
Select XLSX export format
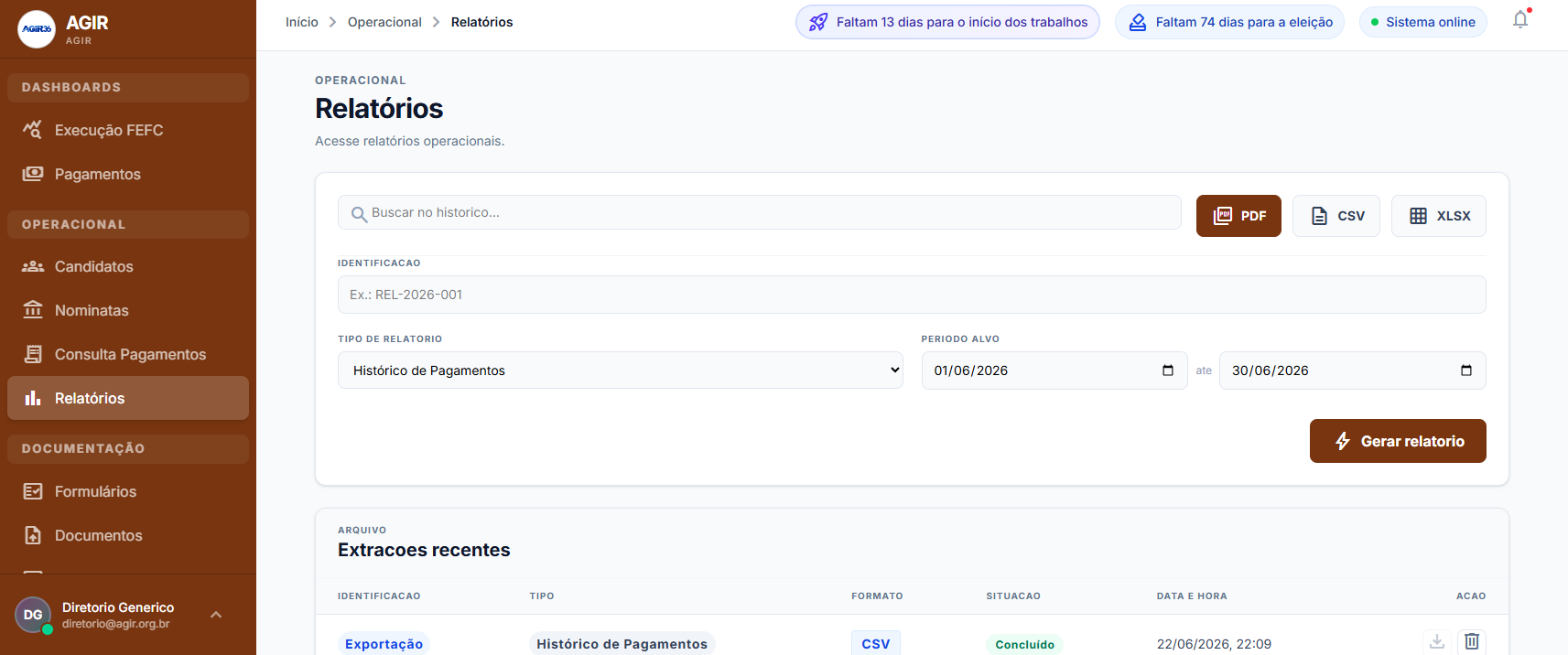[1439, 216]
